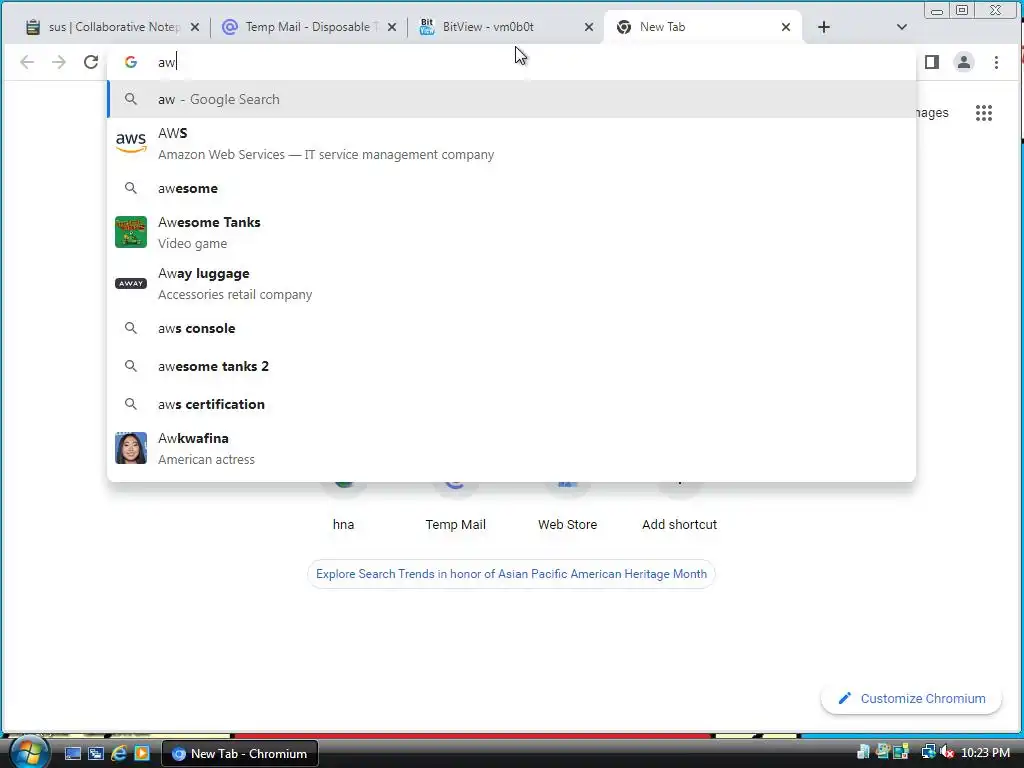Click the 10:23 PM system clock
Screen dimensions: 1024x768
pyautogui.click(x=985, y=753)
